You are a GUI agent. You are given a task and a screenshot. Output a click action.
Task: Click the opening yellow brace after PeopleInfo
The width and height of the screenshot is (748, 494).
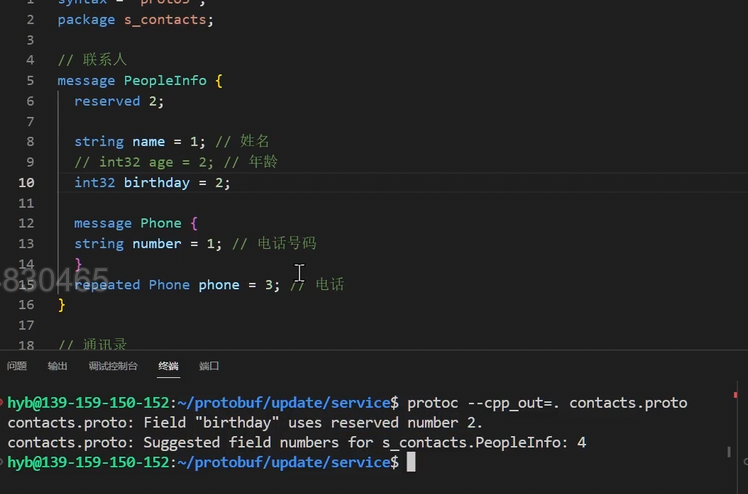[219, 81]
